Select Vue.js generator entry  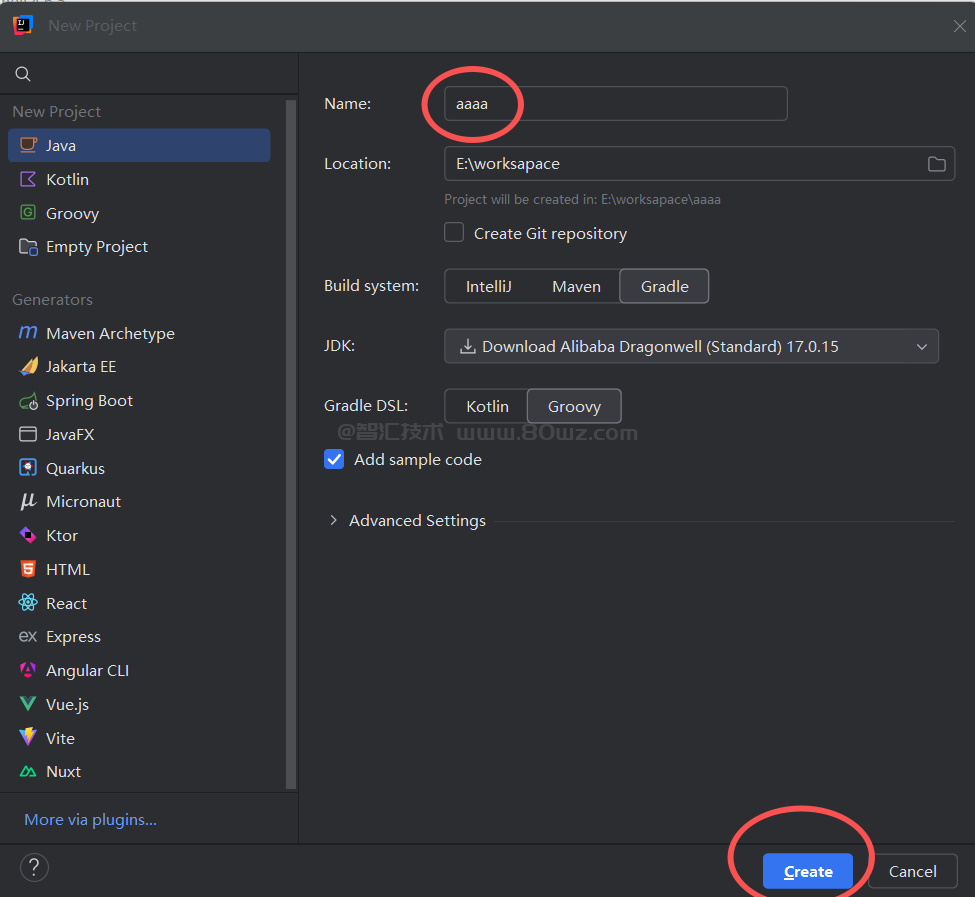(139, 704)
